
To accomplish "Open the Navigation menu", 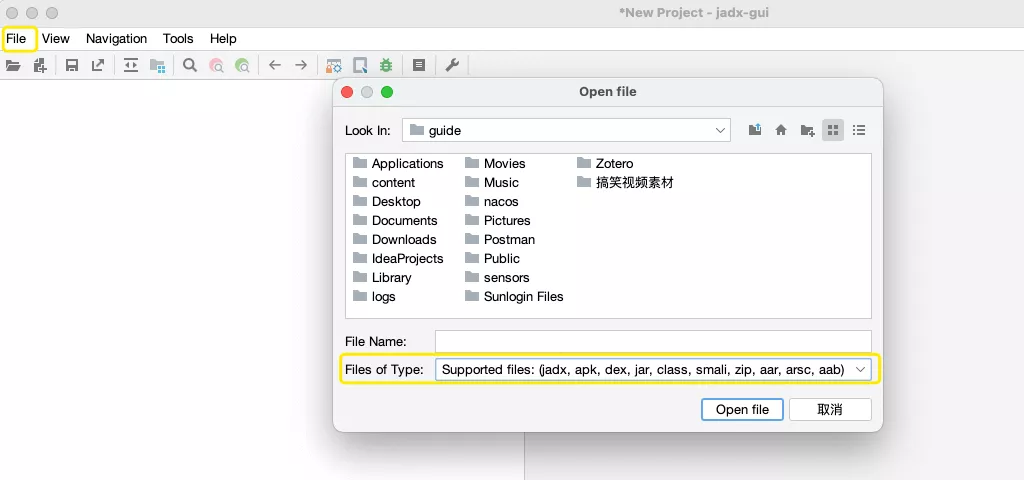I will (116, 39).
